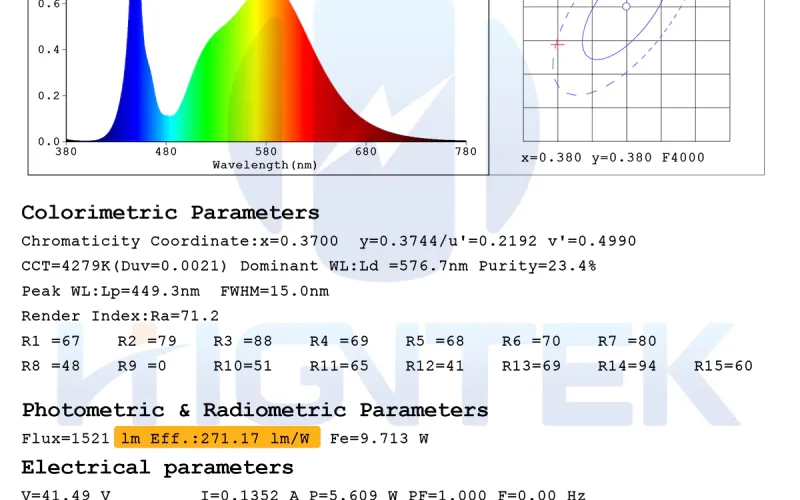Click the R2 =79 value

[147, 341]
